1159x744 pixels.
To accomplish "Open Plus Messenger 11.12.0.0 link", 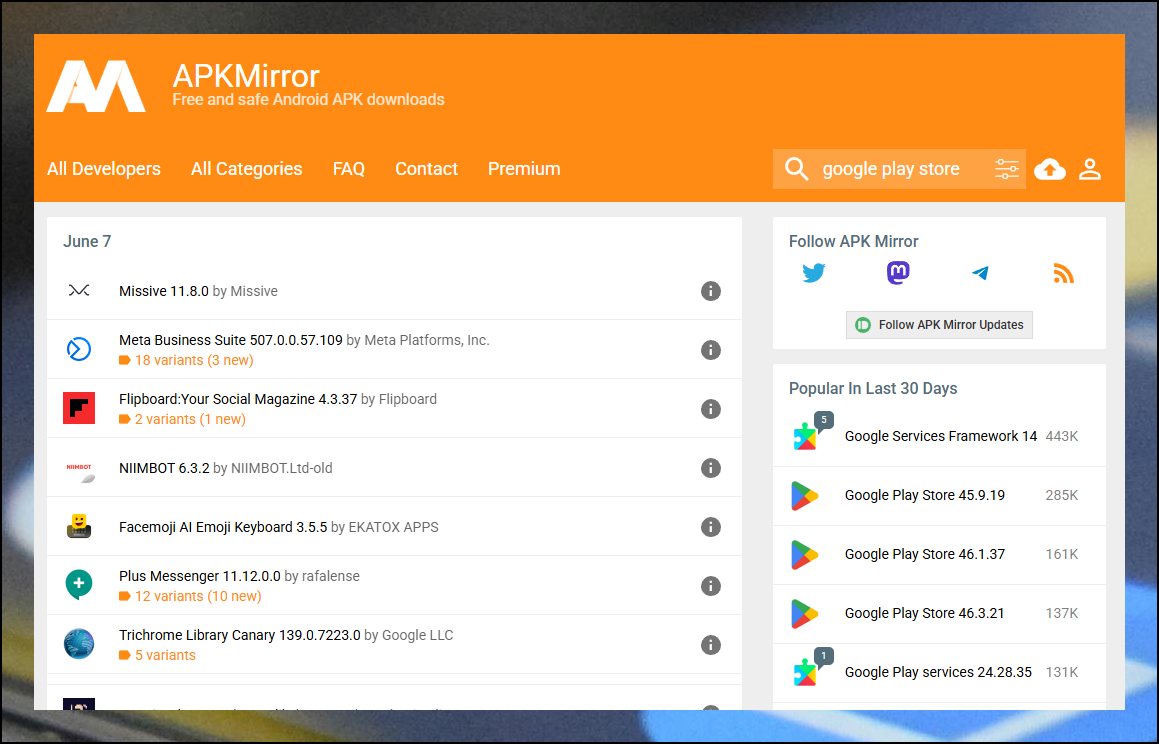I will tap(200, 576).
